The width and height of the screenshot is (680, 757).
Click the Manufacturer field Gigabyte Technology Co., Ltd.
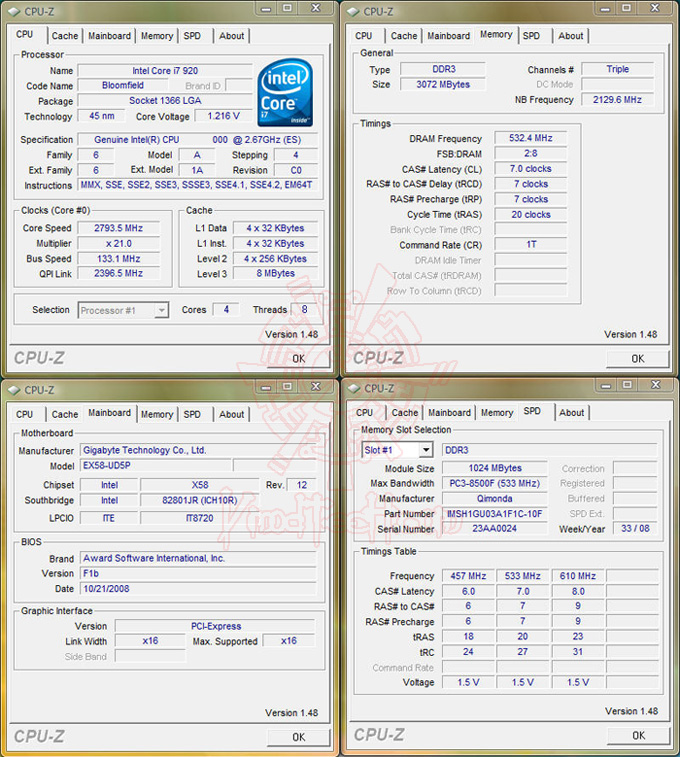198,450
